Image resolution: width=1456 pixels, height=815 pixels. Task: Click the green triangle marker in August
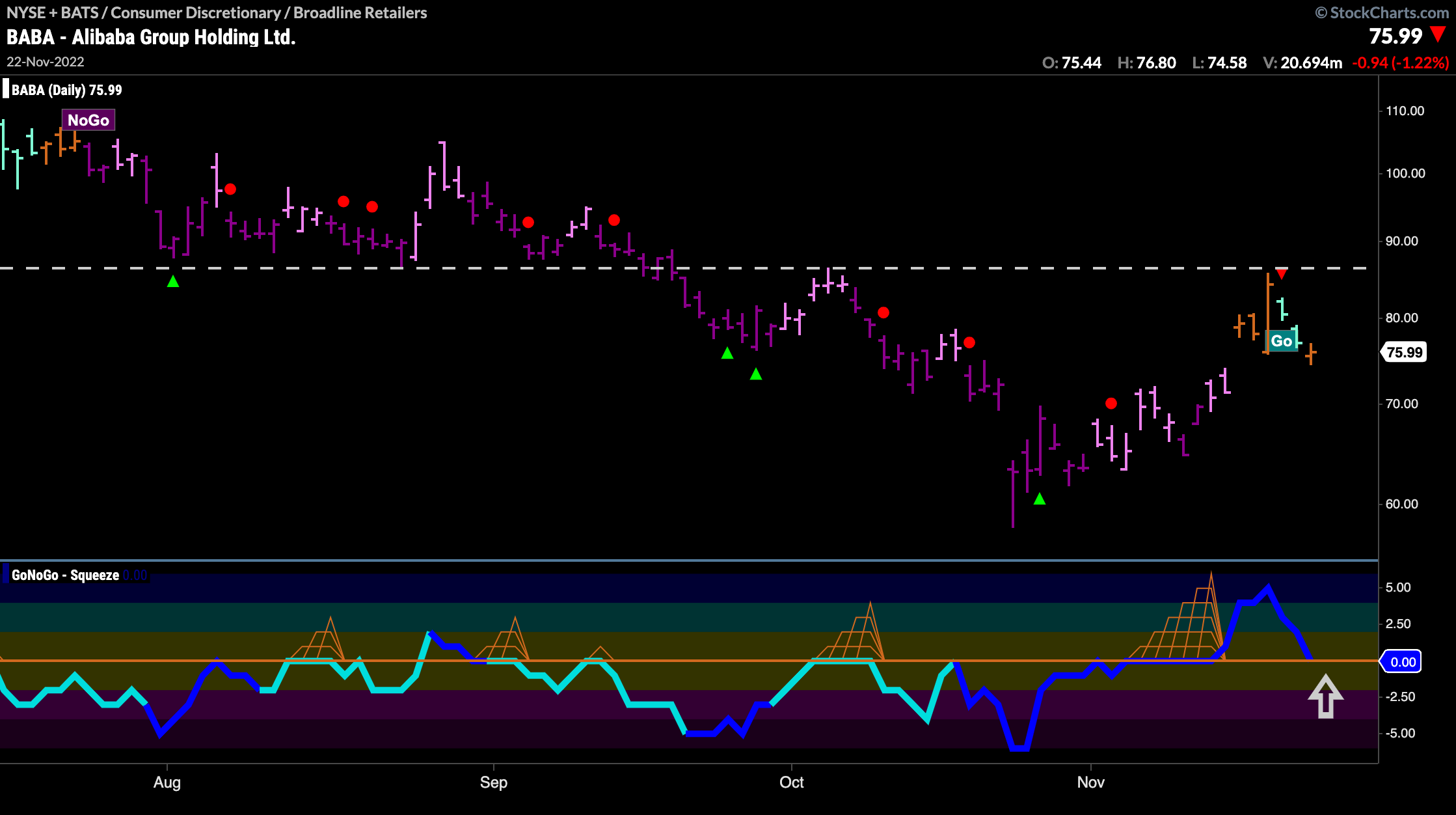(173, 281)
